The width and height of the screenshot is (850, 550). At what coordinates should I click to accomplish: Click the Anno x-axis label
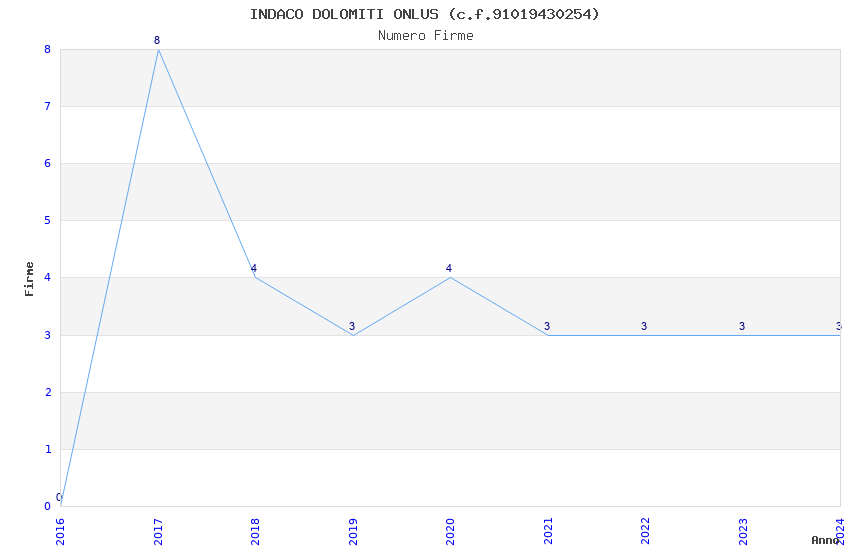825,540
